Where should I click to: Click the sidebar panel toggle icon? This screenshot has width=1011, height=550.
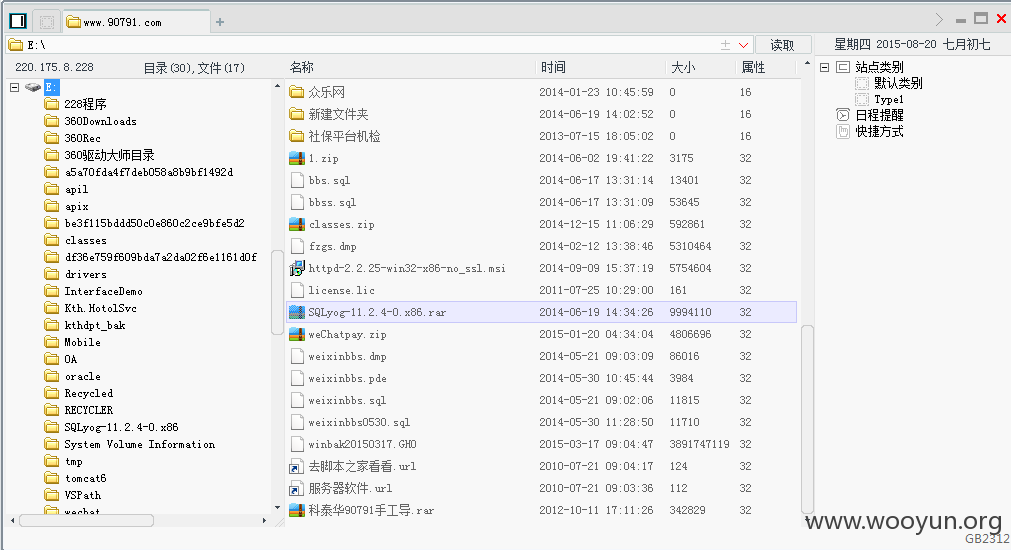click(x=18, y=21)
